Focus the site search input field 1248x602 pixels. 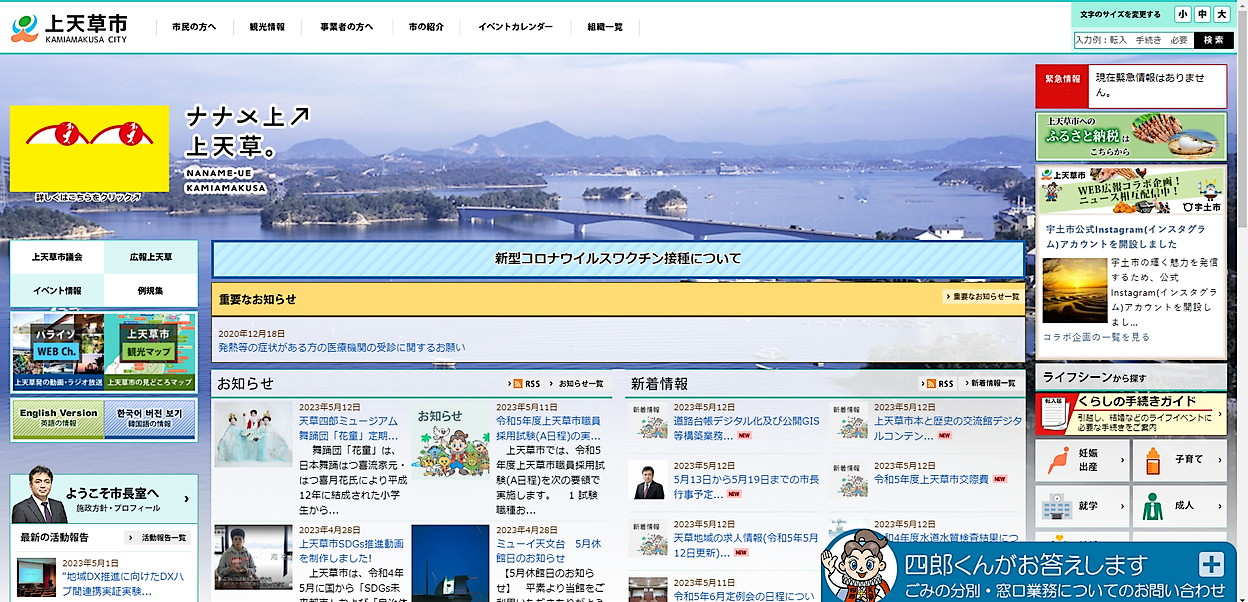click(1132, 40)
